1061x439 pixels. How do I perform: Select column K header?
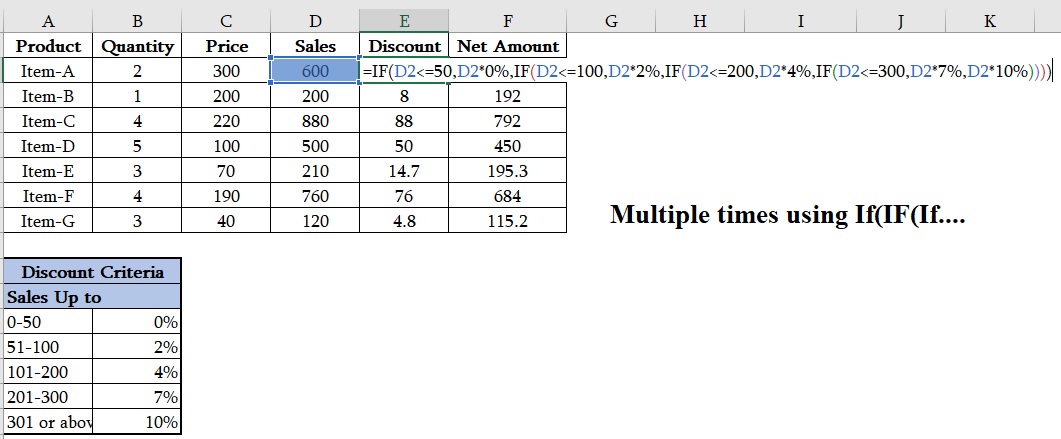pyautogui.click(x=989, y=21)
